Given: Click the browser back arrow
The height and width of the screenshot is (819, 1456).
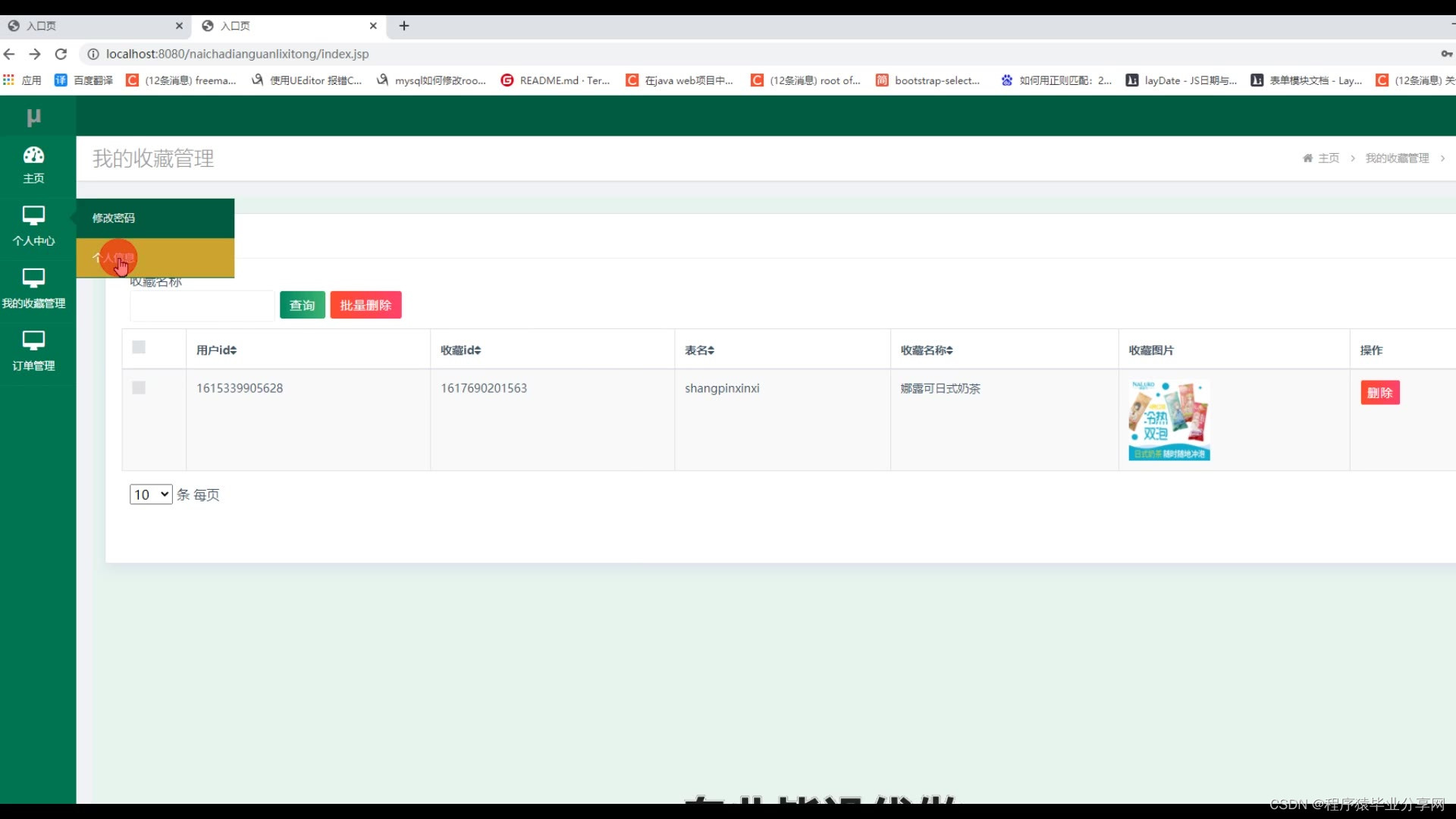Looking at the screenshot, I should [9, 54].
